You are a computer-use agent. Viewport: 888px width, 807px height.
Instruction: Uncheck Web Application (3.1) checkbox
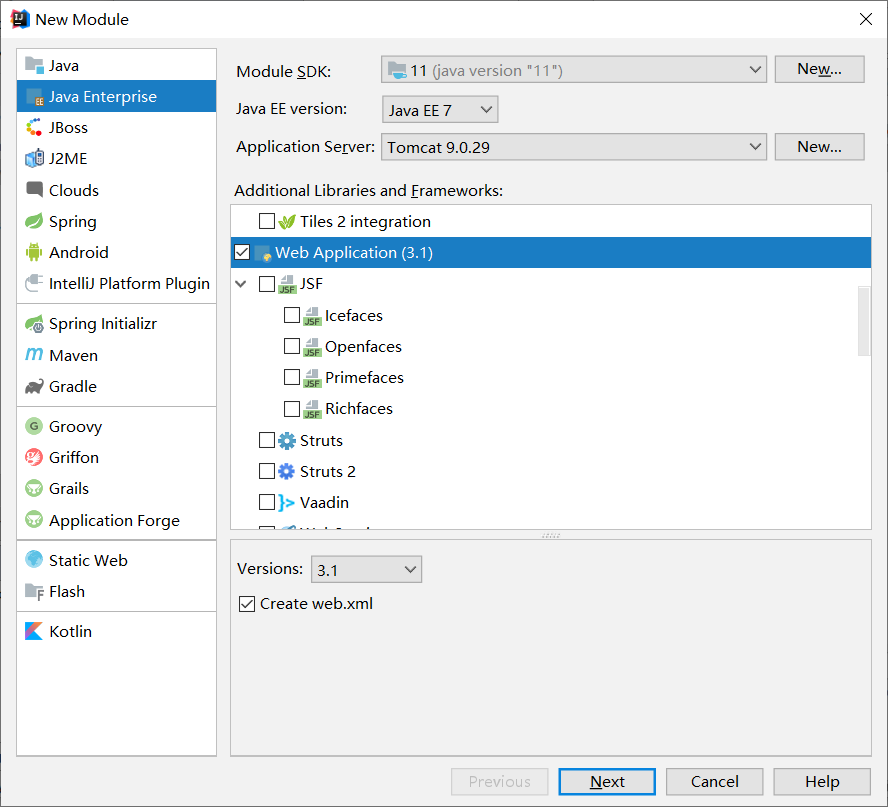242,252
